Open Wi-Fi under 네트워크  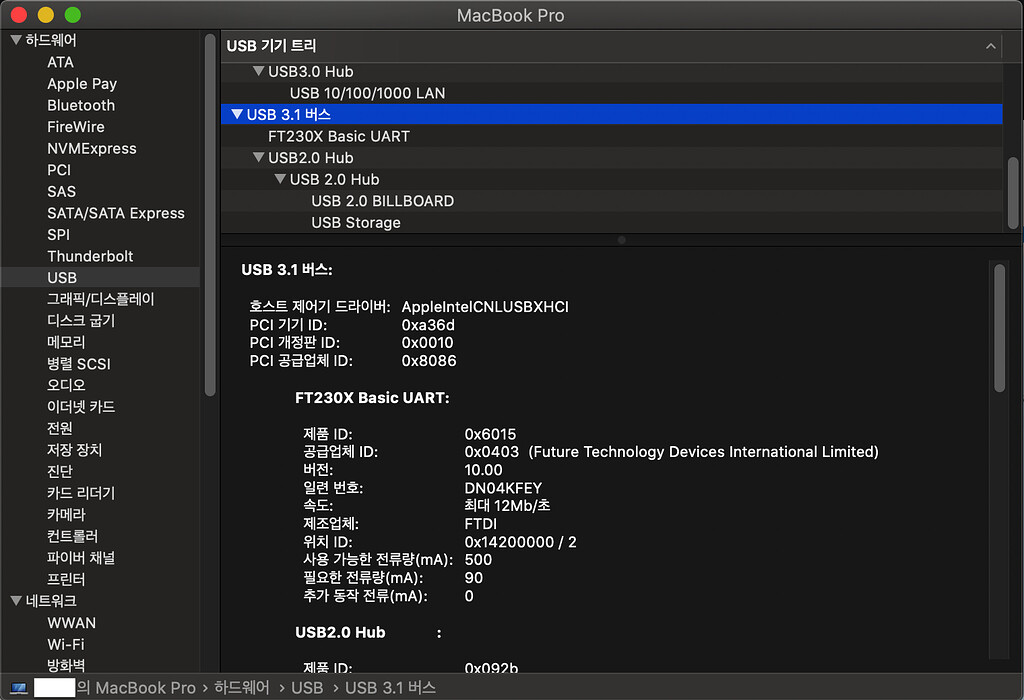point(64,644)
